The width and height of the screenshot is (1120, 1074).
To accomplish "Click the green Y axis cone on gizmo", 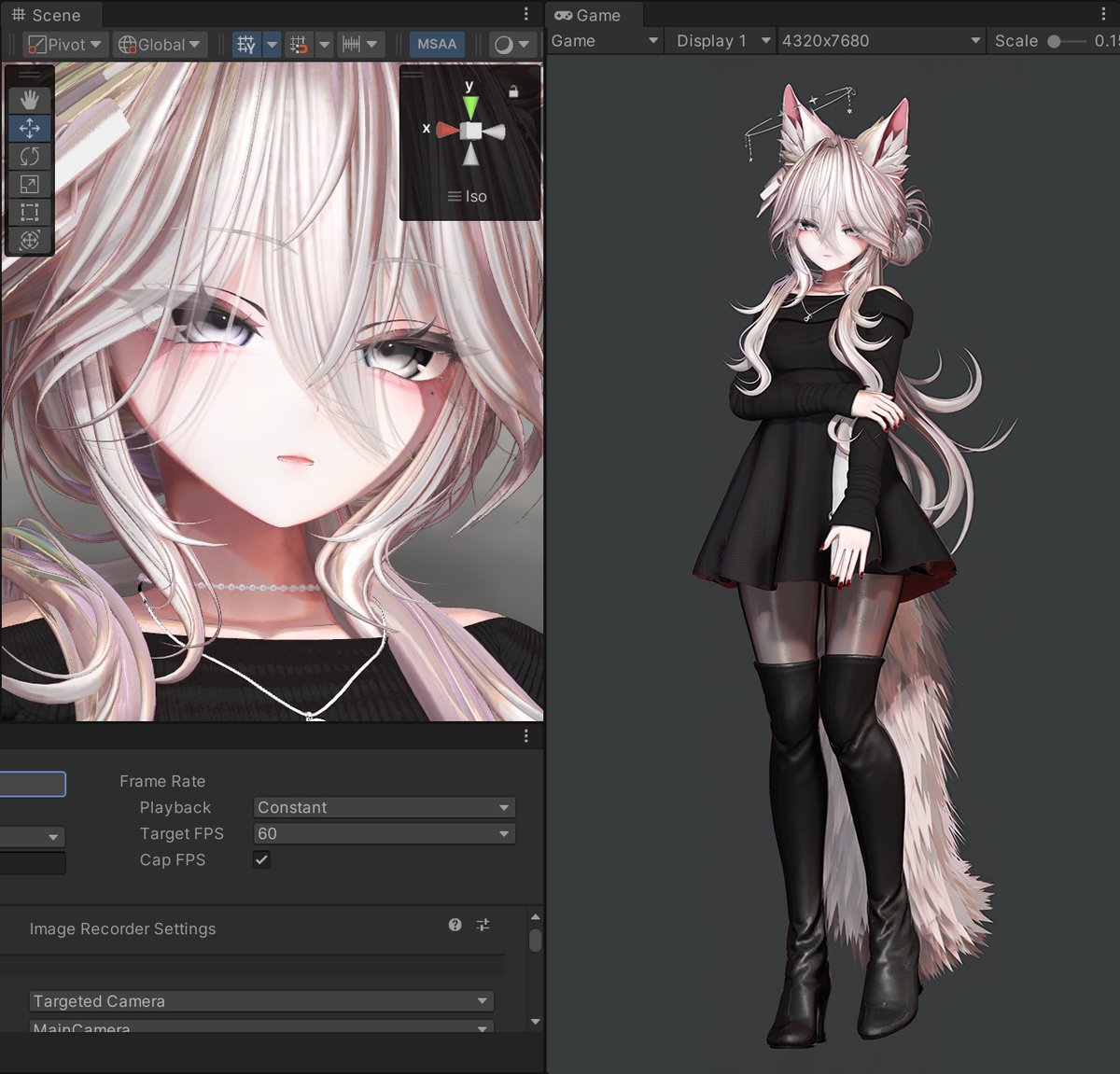I will point(471,106).
